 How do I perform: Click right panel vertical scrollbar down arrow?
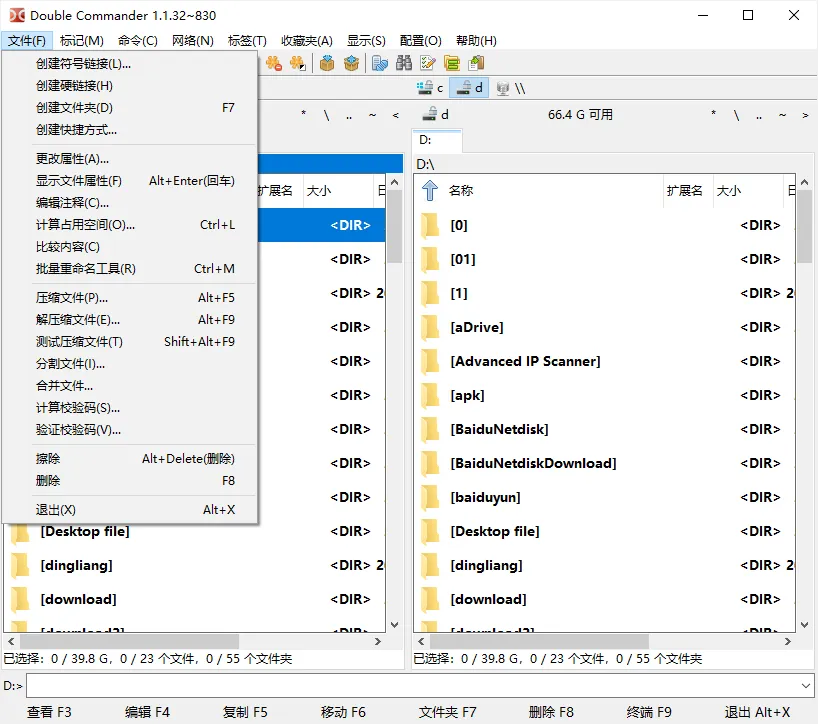click(x=804, y=624)
